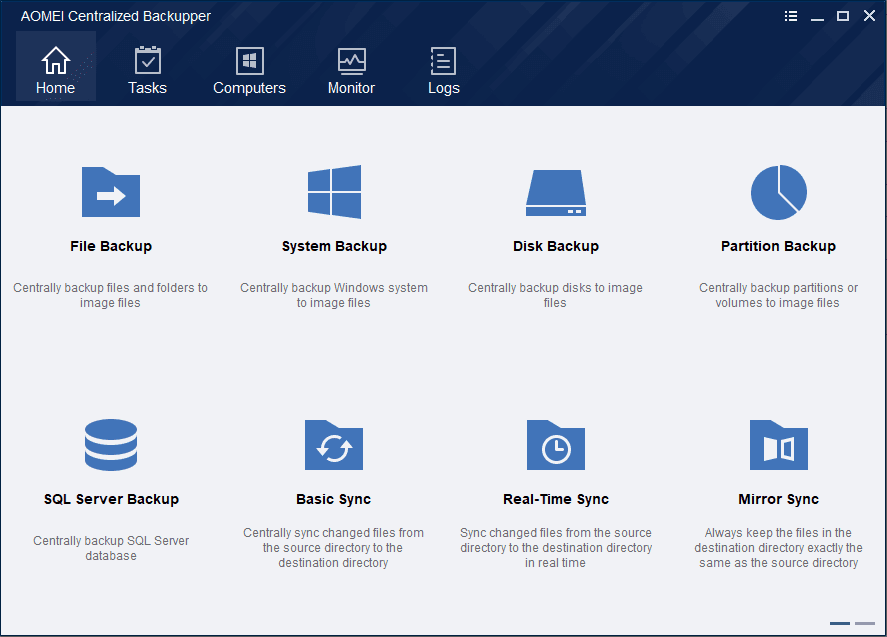
Task: Select Real-Time Sync
Action: point(555,445)
